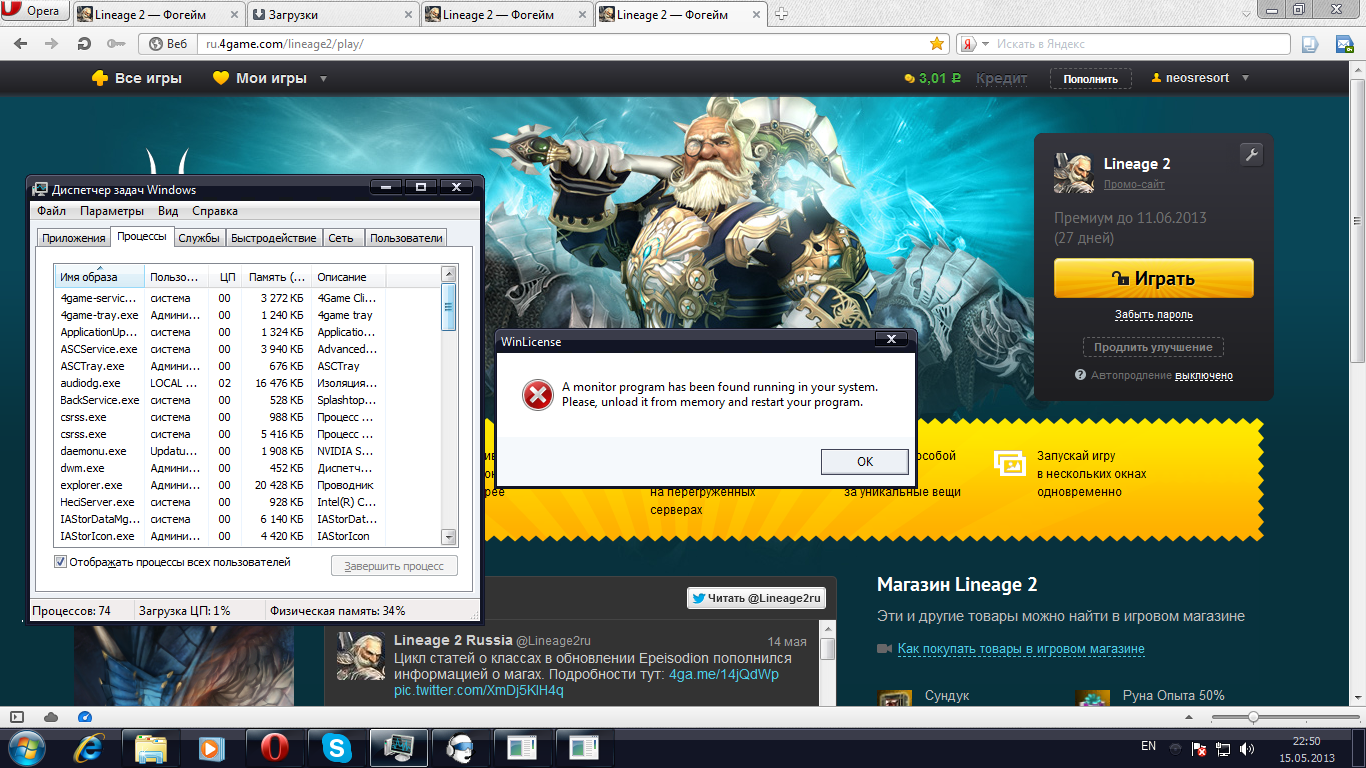The width and height of the screenshot is (1366, 768).
Task: Click Opera Turbo speedometer icon
Action: click(84, 717)
